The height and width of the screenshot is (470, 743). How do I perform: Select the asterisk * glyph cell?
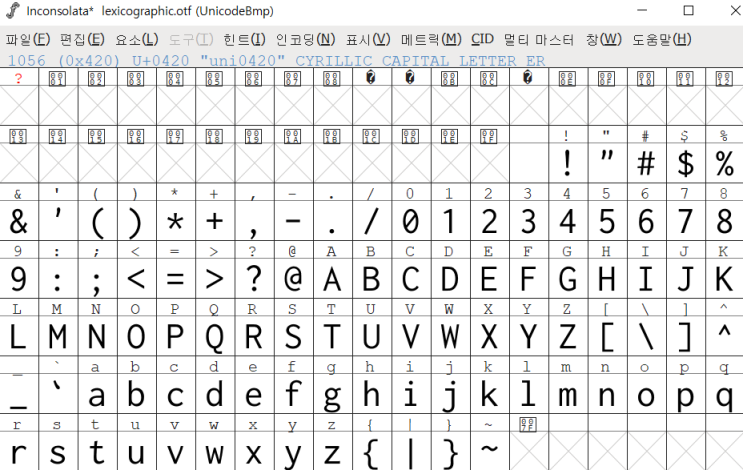(x=176, y=221)
